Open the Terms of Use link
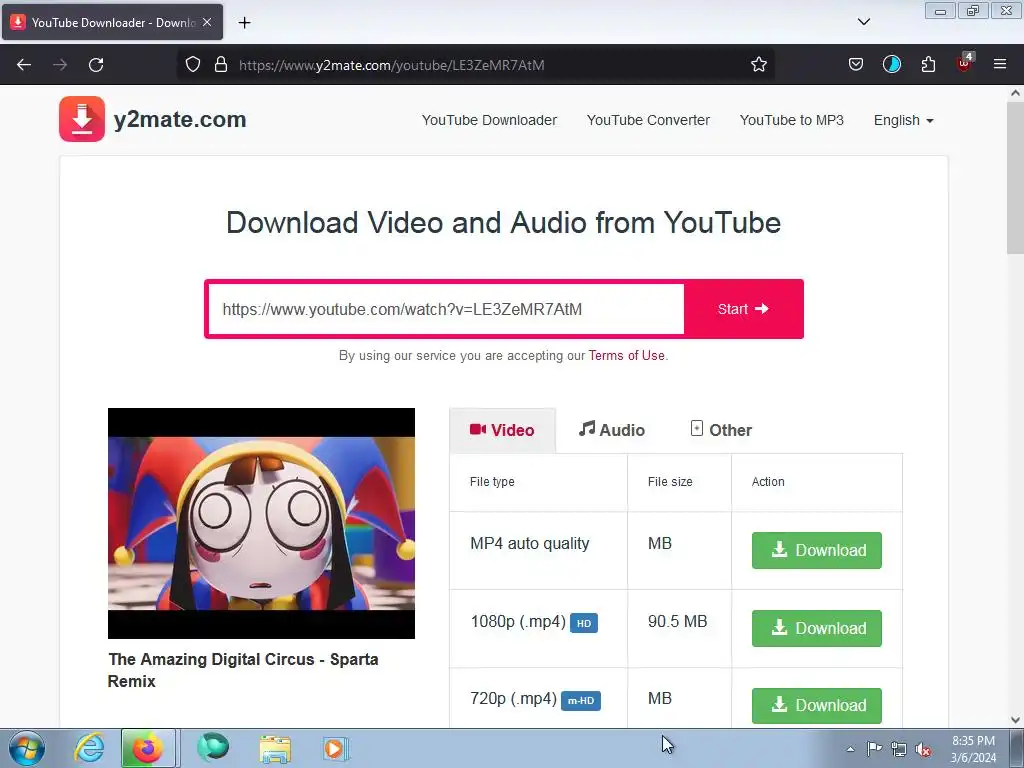This screenshot has width=1024, height=768. click(626, 355)
